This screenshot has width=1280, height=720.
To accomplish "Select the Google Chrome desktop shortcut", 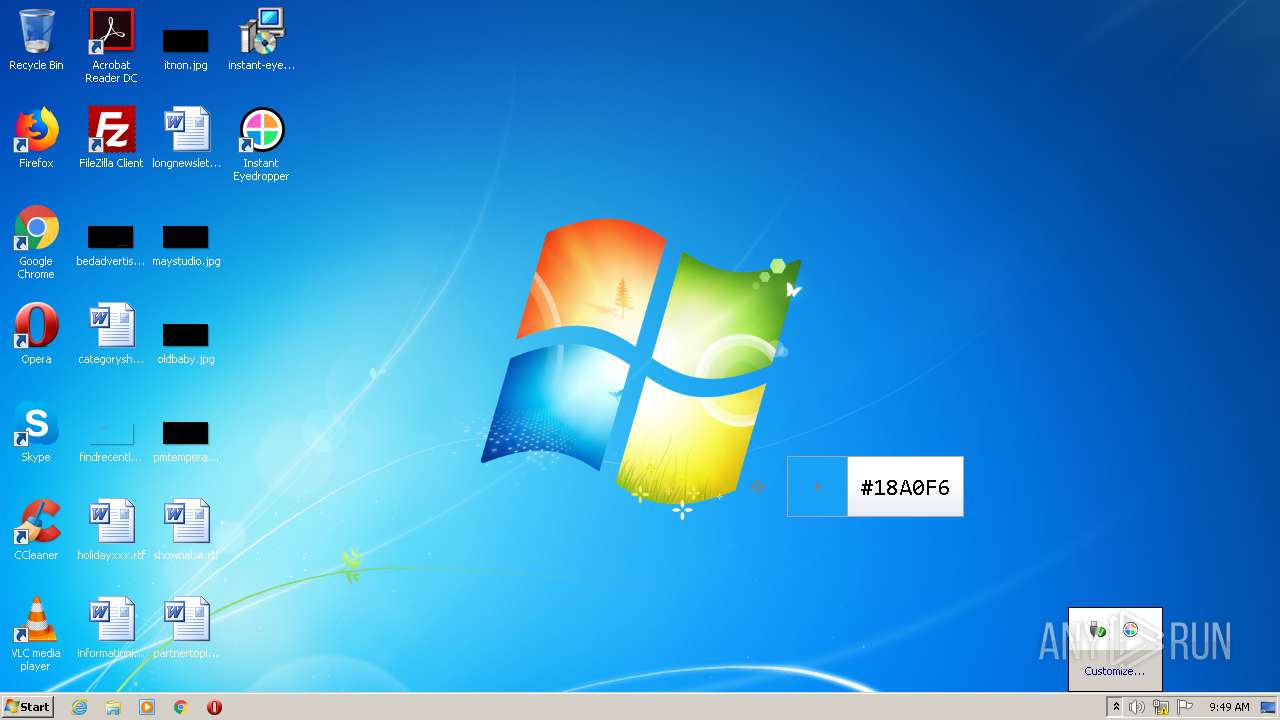I will [x=36, y=242].
